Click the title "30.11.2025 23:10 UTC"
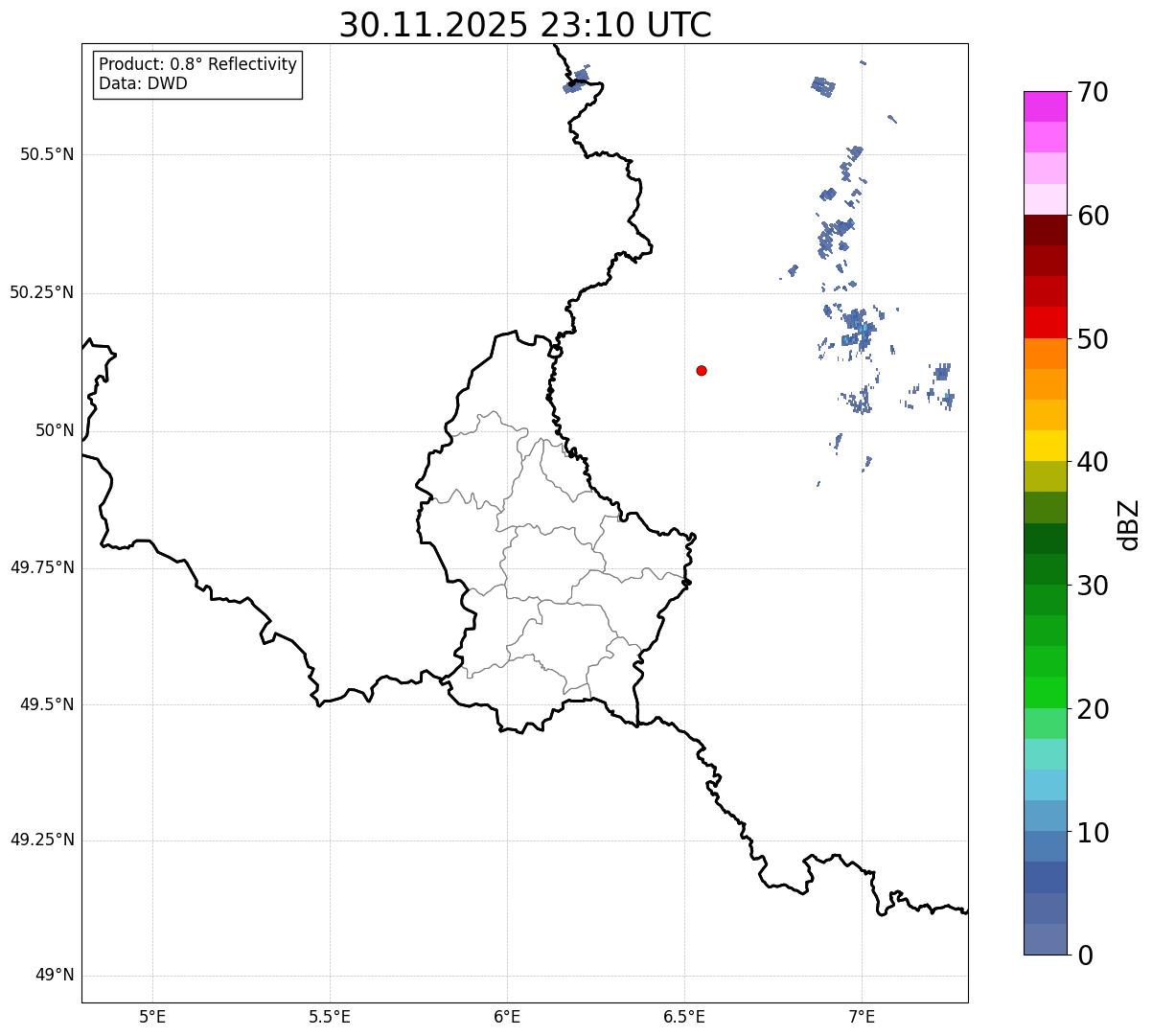 tap(525, 25)
